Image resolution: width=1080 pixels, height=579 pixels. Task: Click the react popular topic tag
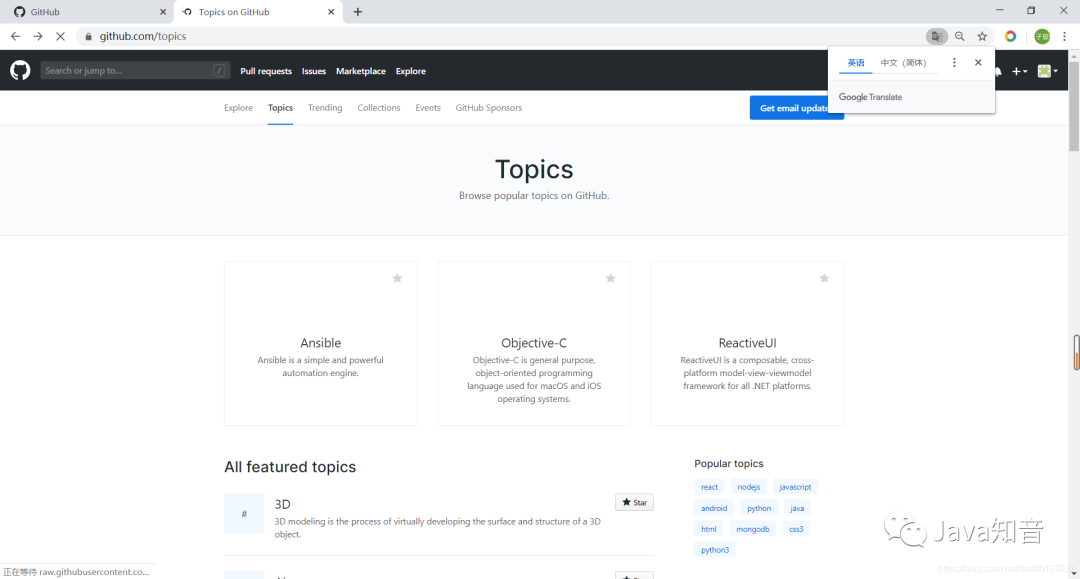coord(709,487)
